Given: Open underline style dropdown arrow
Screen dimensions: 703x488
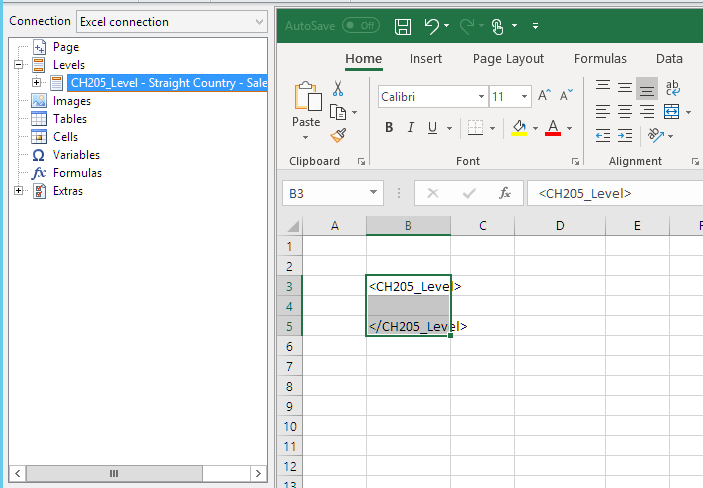Looking at the screenshot, I should (x=449, y=128).
